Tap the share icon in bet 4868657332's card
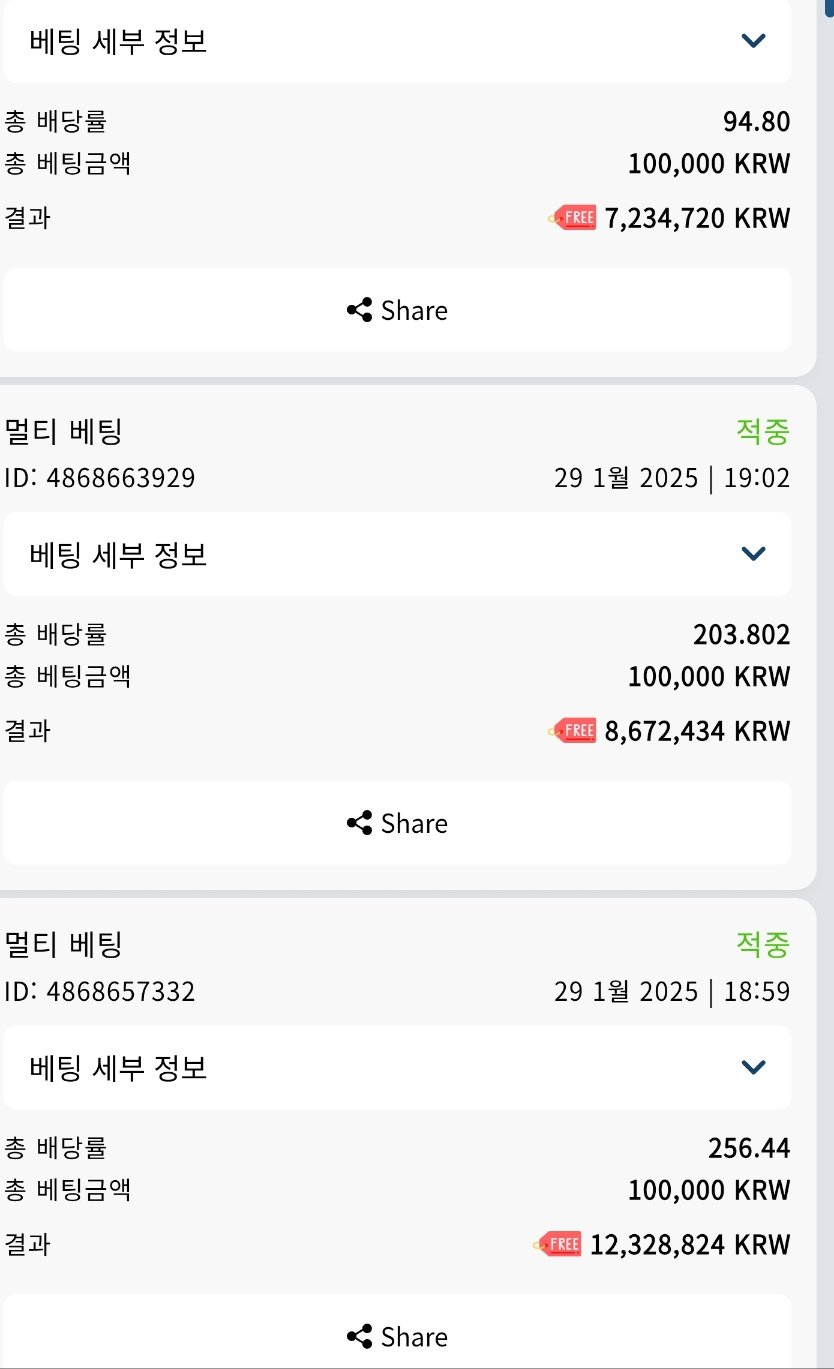834x1369 pixels. pyautogui.click(x=359, y=1336)
